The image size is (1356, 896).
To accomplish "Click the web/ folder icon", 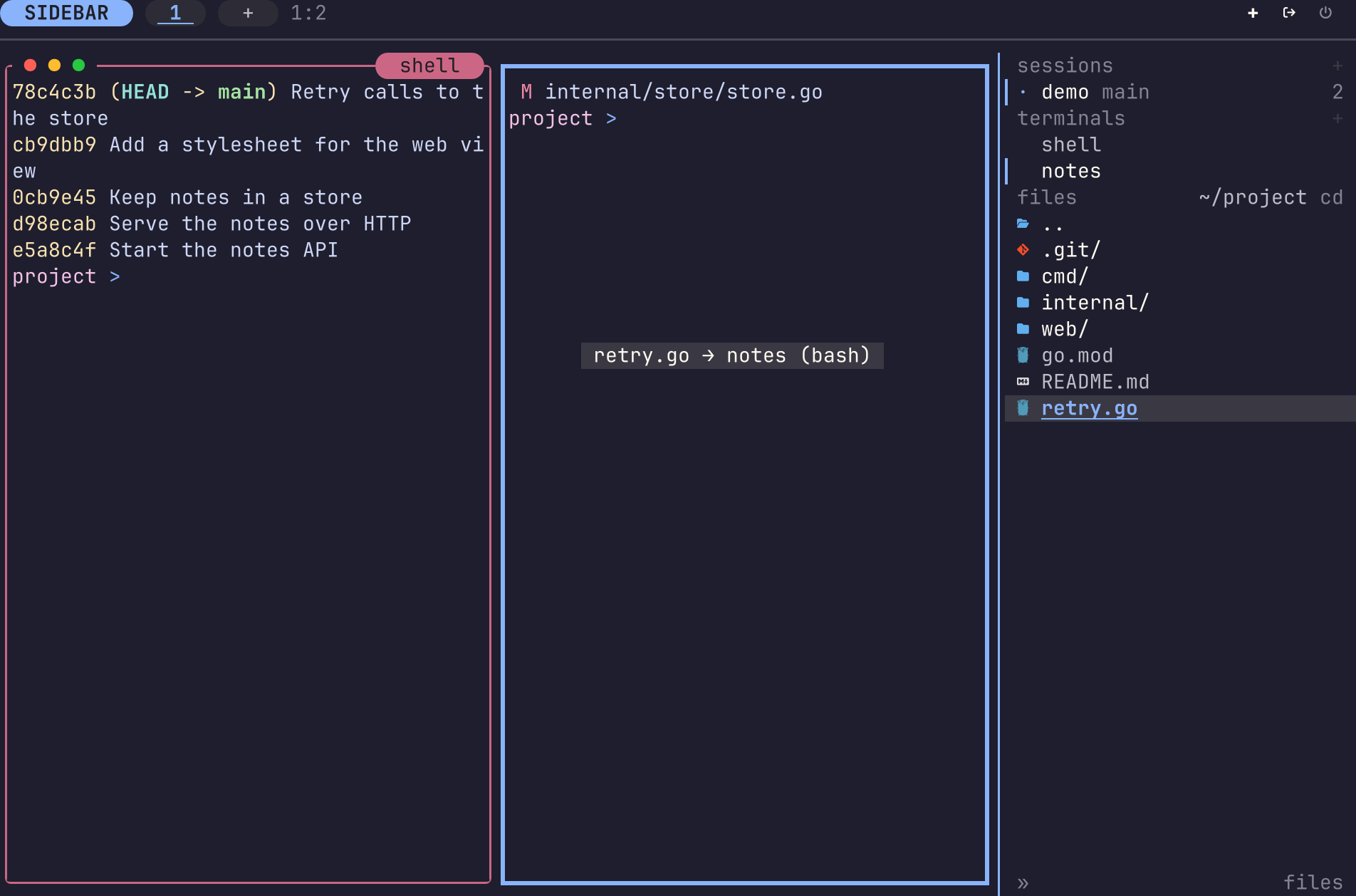I will click(1023, 329).
